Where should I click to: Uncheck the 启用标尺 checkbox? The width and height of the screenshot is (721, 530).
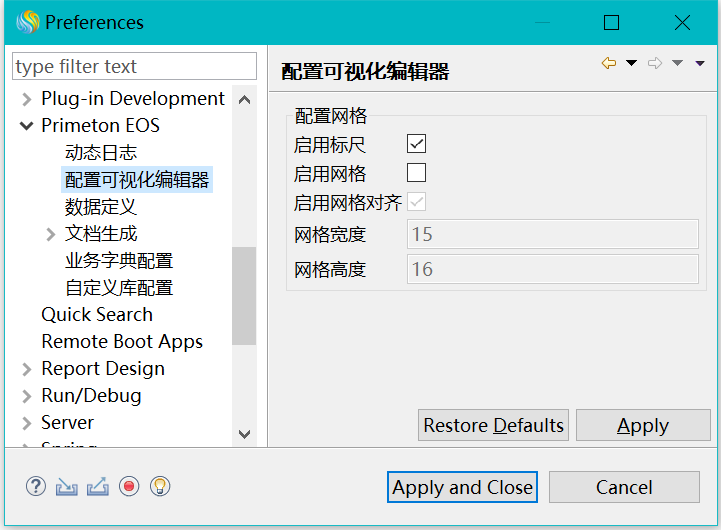click(x=417, y=145)
